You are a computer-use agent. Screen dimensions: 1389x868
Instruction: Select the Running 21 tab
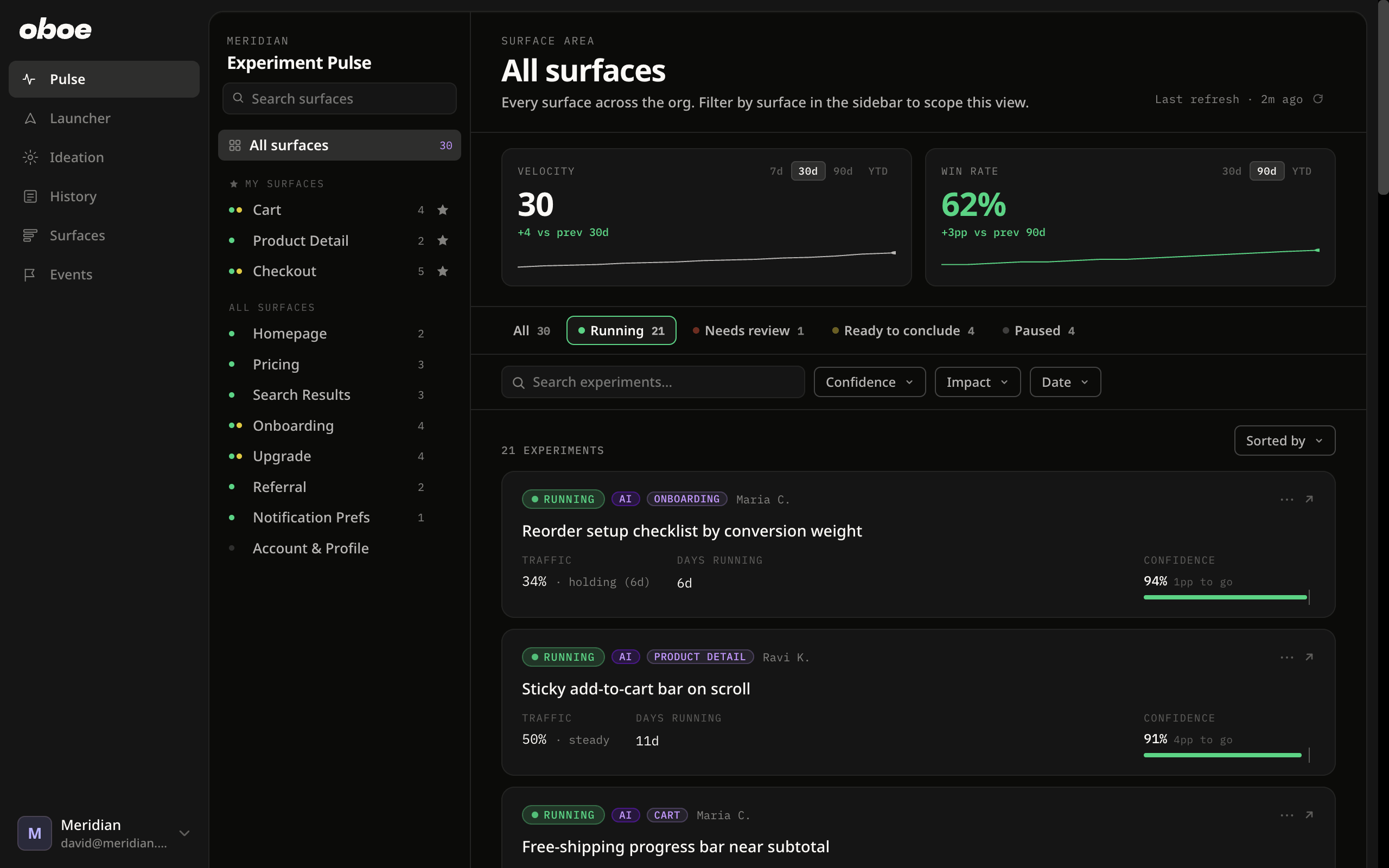click(621, 331)
